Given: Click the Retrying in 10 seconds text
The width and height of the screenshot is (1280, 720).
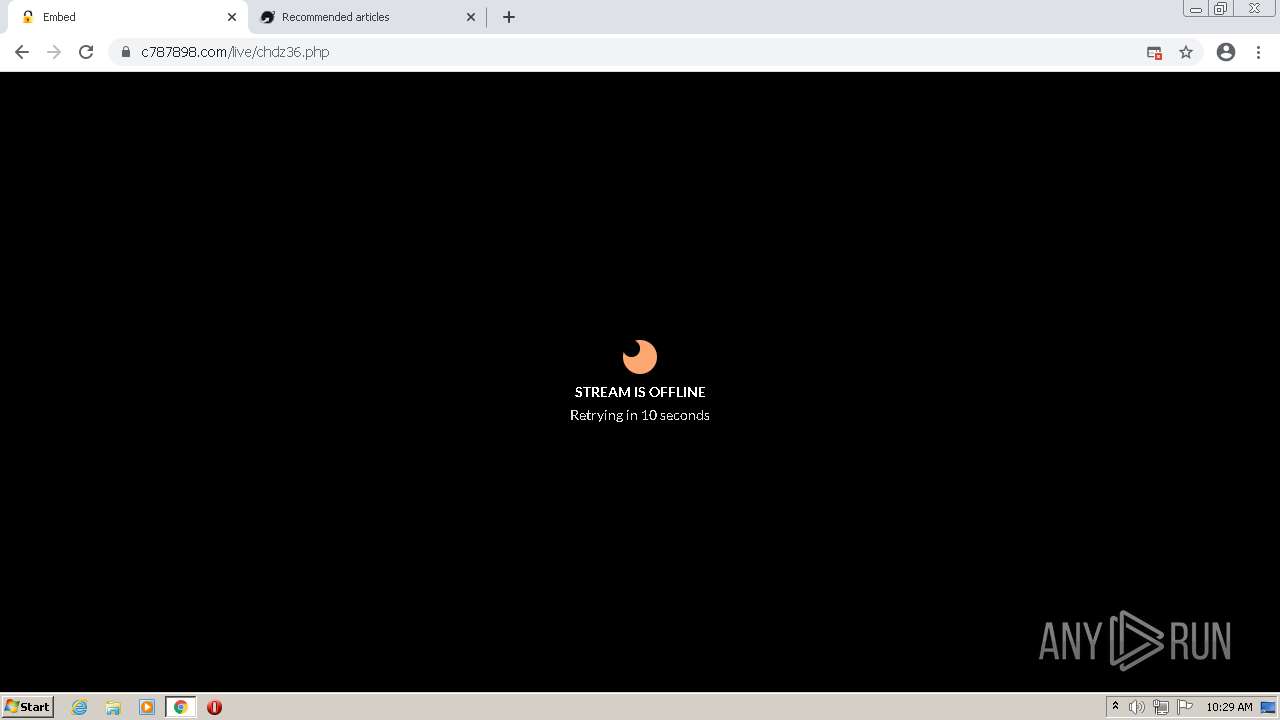Looking at the screenshot, I should coord(640,415).
